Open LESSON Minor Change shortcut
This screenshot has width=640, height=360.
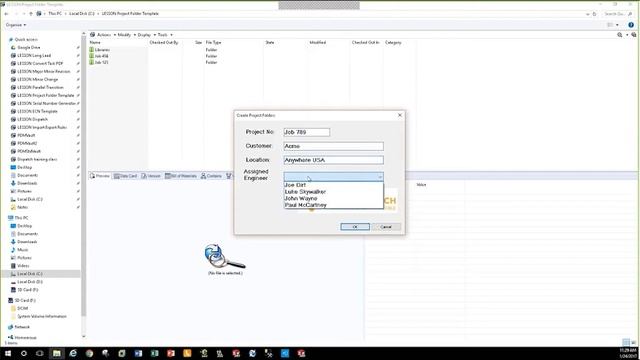(38, 79)
